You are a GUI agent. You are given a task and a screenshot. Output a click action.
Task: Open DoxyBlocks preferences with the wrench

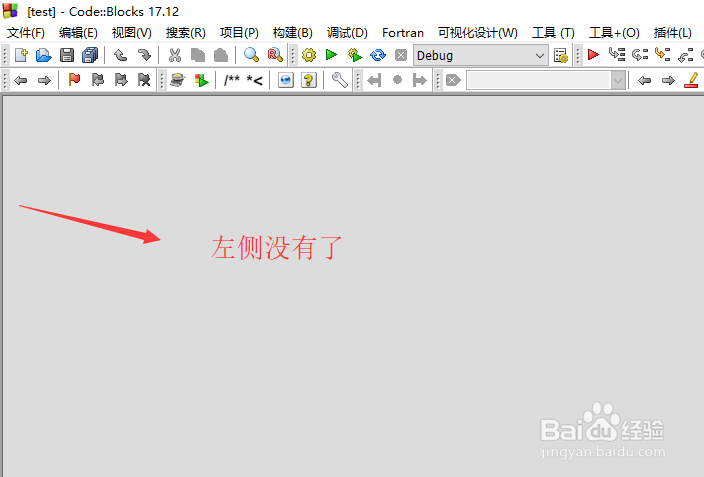point(339,80)
